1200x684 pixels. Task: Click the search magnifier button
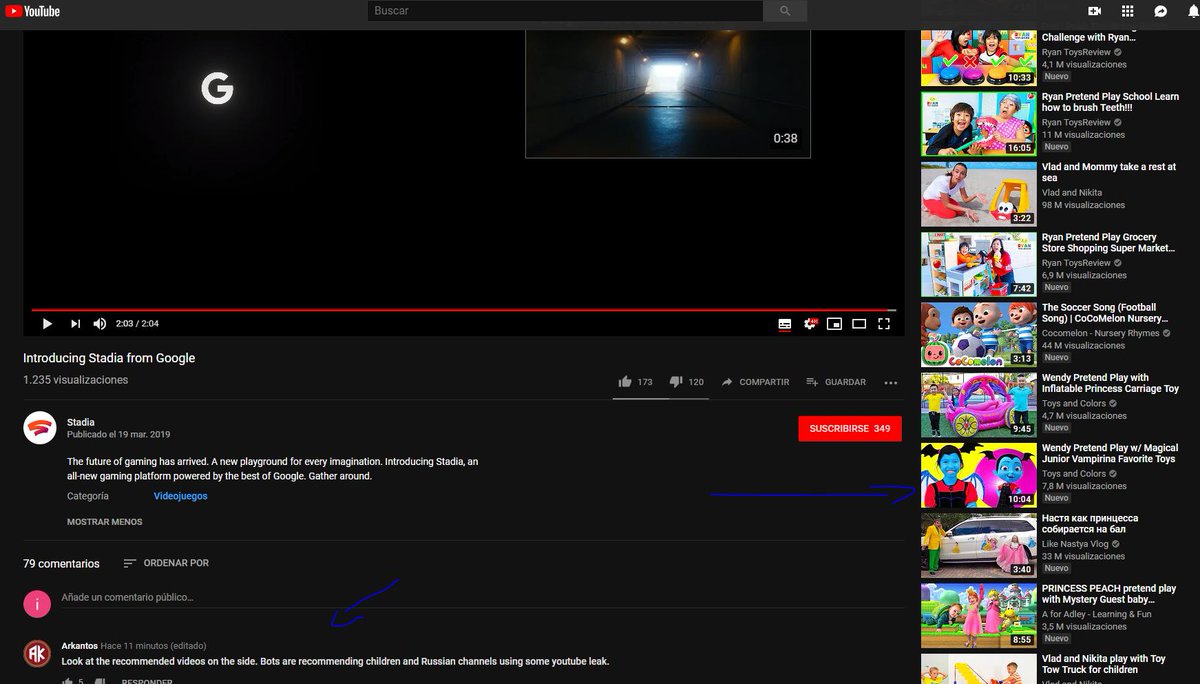tap(785, 11)
